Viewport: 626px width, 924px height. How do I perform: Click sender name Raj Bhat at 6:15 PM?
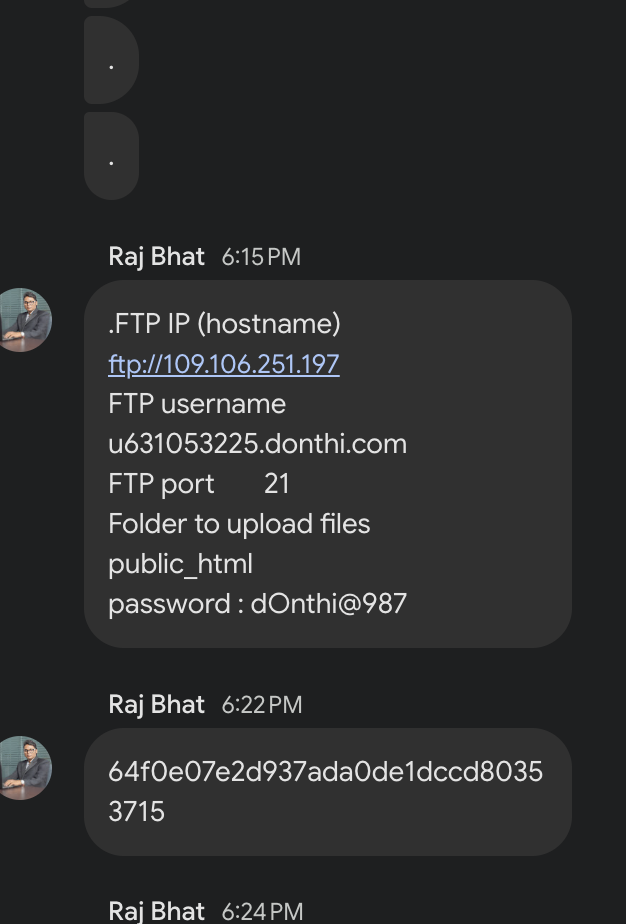(x=156, y=257)
